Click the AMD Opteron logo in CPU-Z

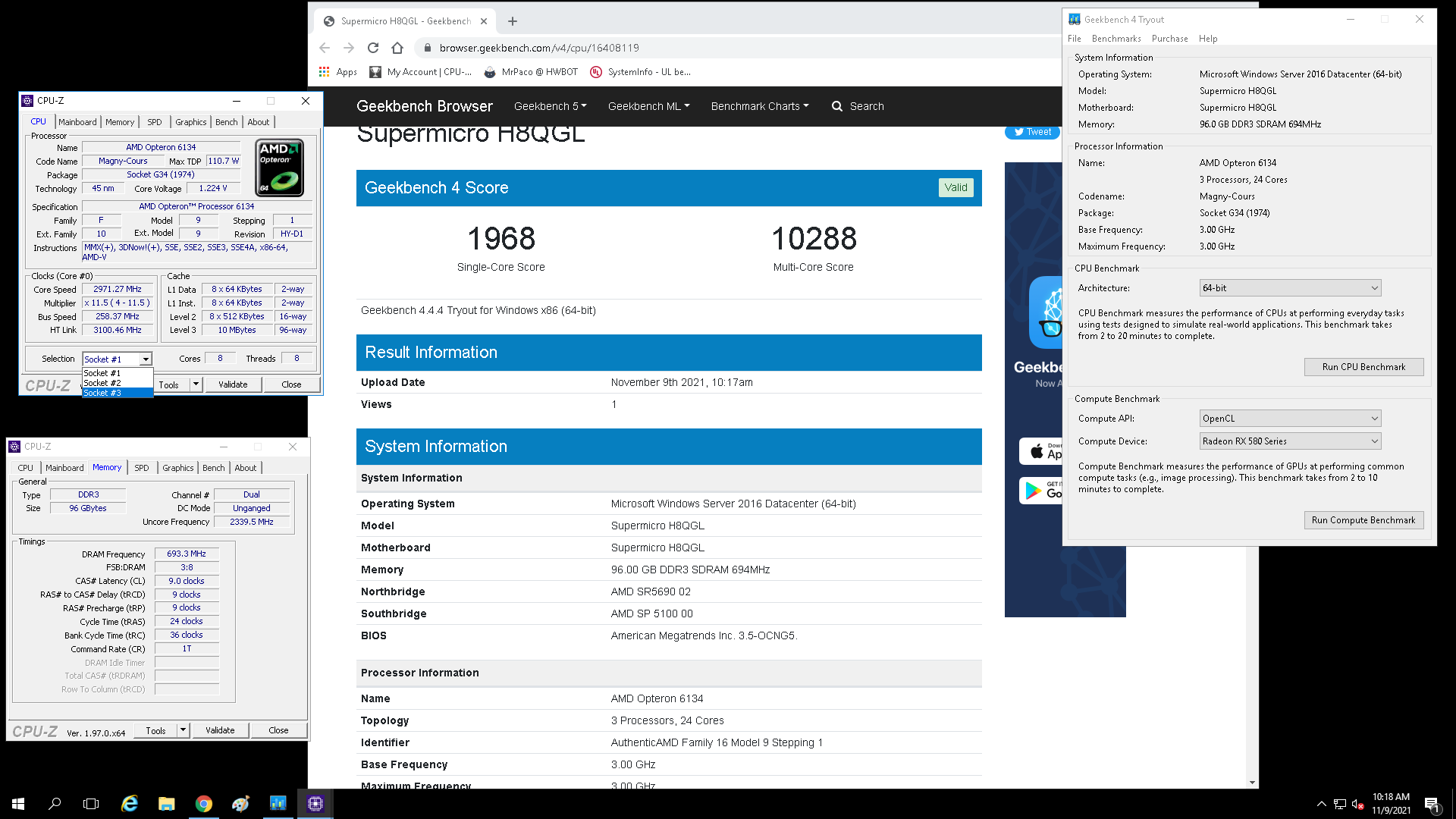pos(280,168)
